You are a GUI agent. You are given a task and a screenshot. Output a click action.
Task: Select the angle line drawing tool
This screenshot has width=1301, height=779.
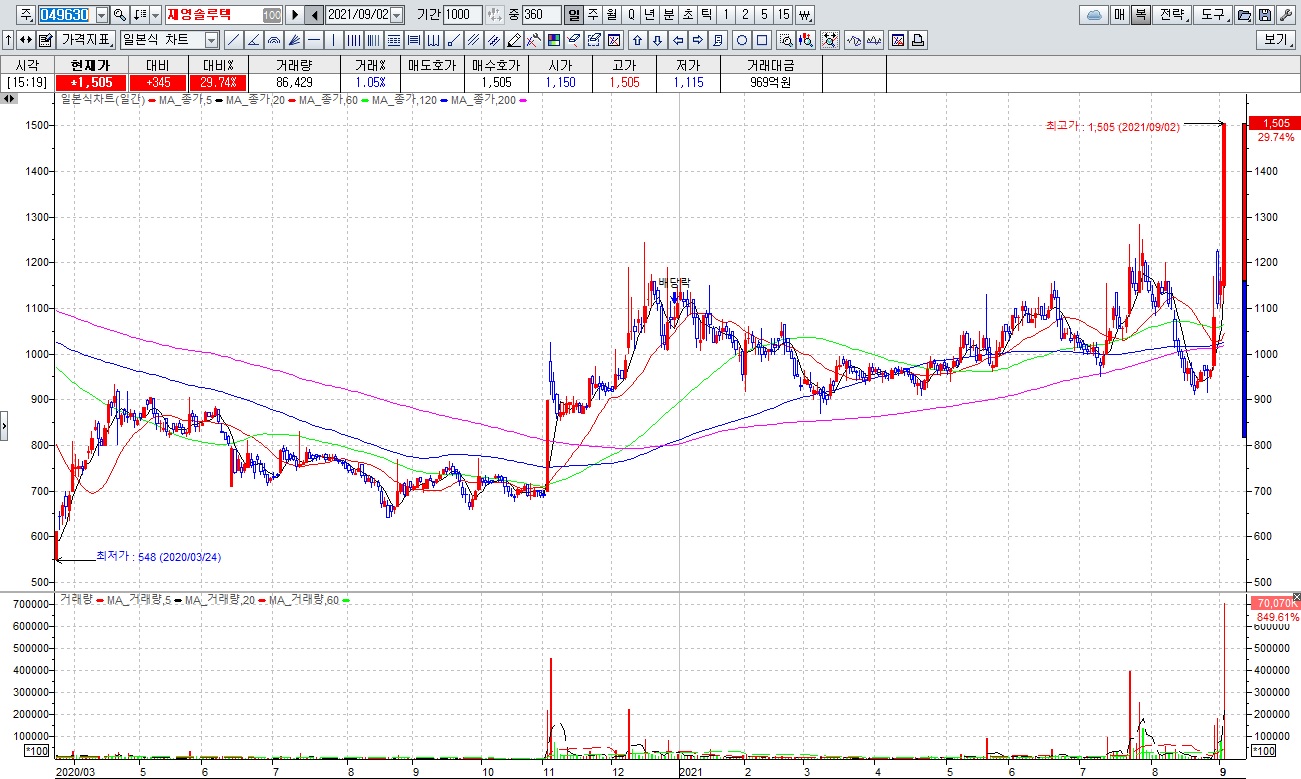[x=253, y=40]
